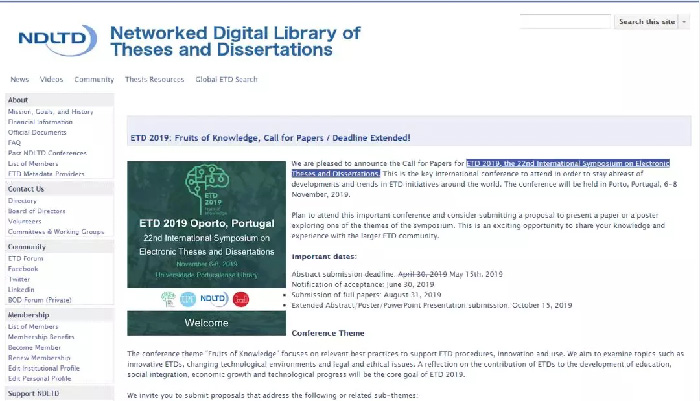The height and width of the screenshot is (401, 700).
Task: Open the Board of Directors link
Action: (x=37, y=211)
